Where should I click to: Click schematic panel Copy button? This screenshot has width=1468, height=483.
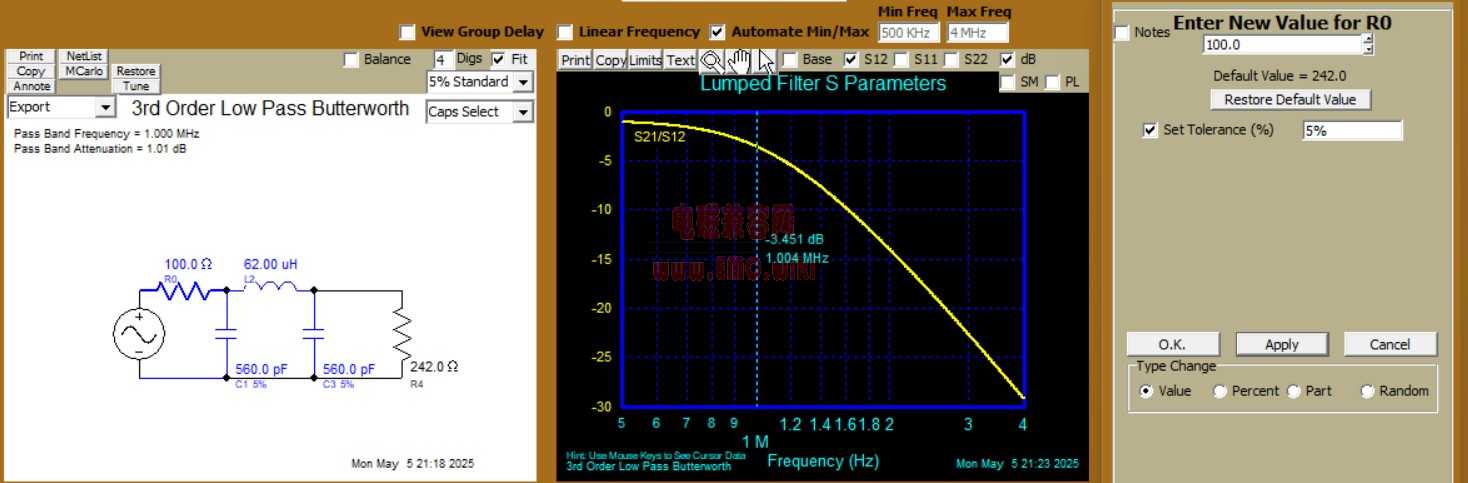click(31, 71)
